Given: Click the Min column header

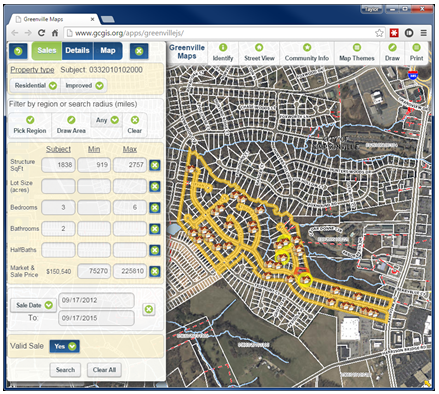Looking at the screenshot, I should [x=94, y=149].
